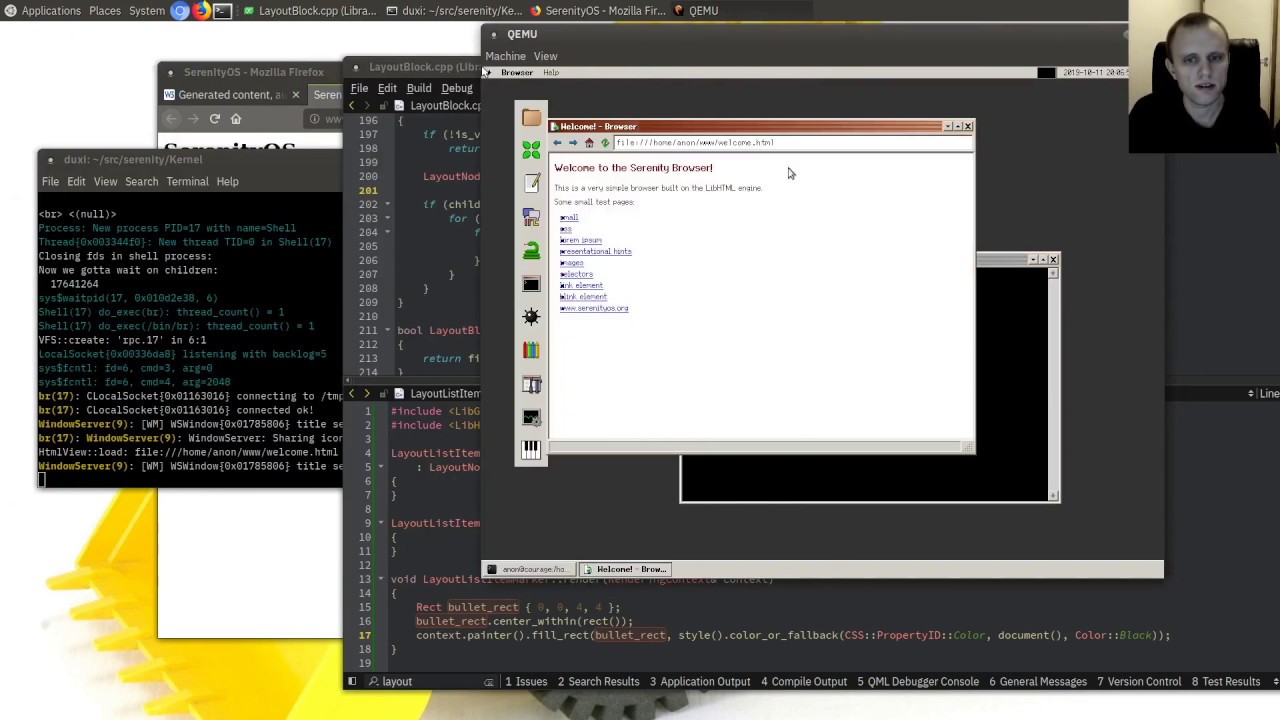The width and height of the screenshot is (1280, 720).
Task: Open the system monitor launcher icon
Action: pyautogui.click(x=531, y=417)
